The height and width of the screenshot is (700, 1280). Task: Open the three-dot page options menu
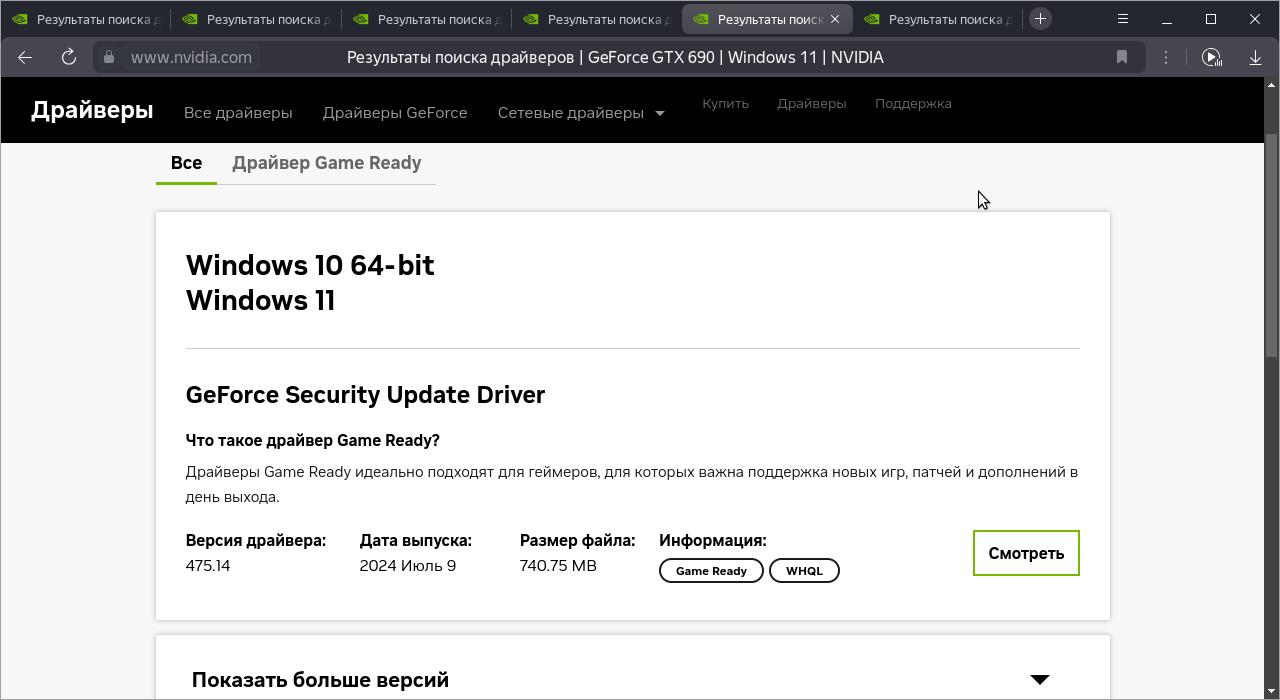pyautogui.click(x=1166, y=57)
